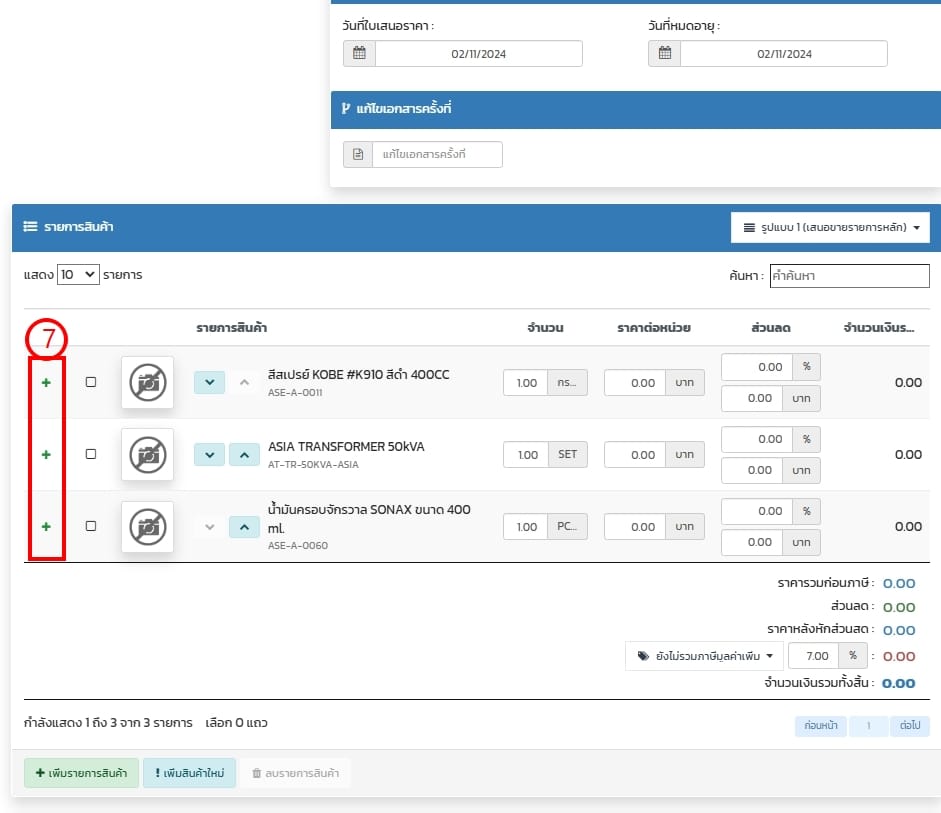Change the แสดง 10 rows-per-page selector
Viewport: 941px width, 813px height.
(x=78, y=274)
